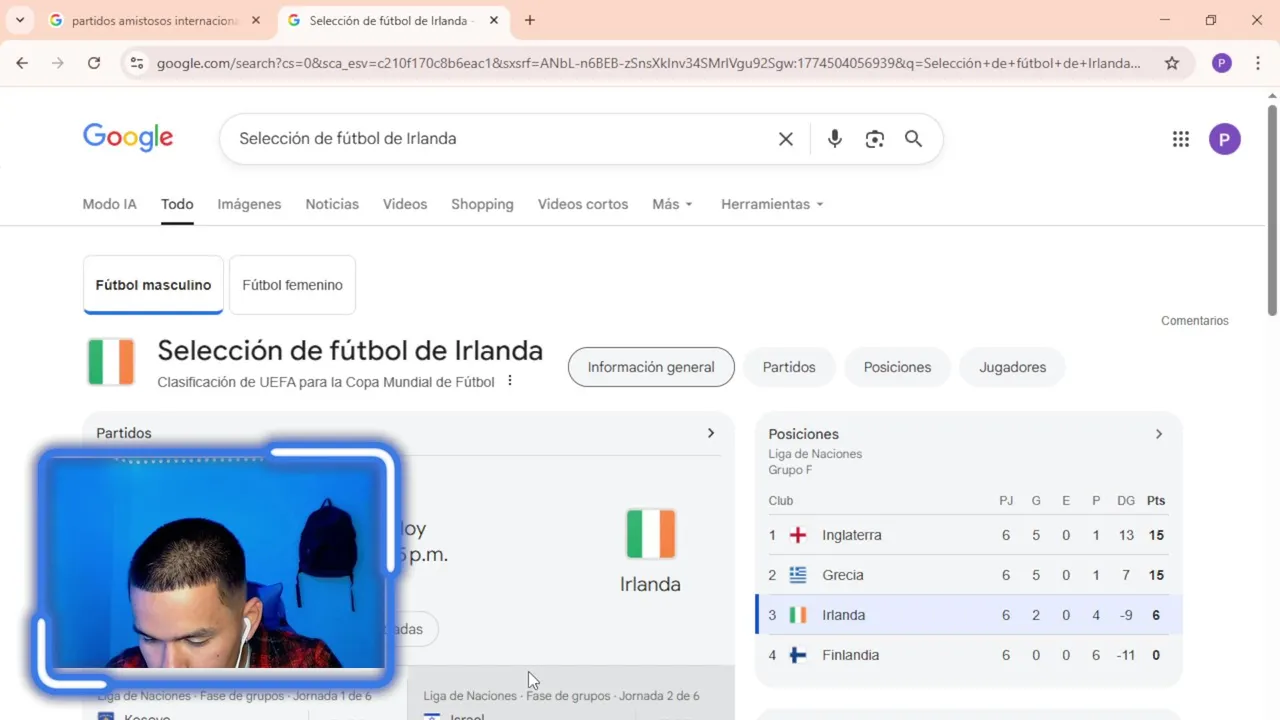Switch to Shopping results
The height and width of the screenshot is (720, 1280).
(482, 204)
